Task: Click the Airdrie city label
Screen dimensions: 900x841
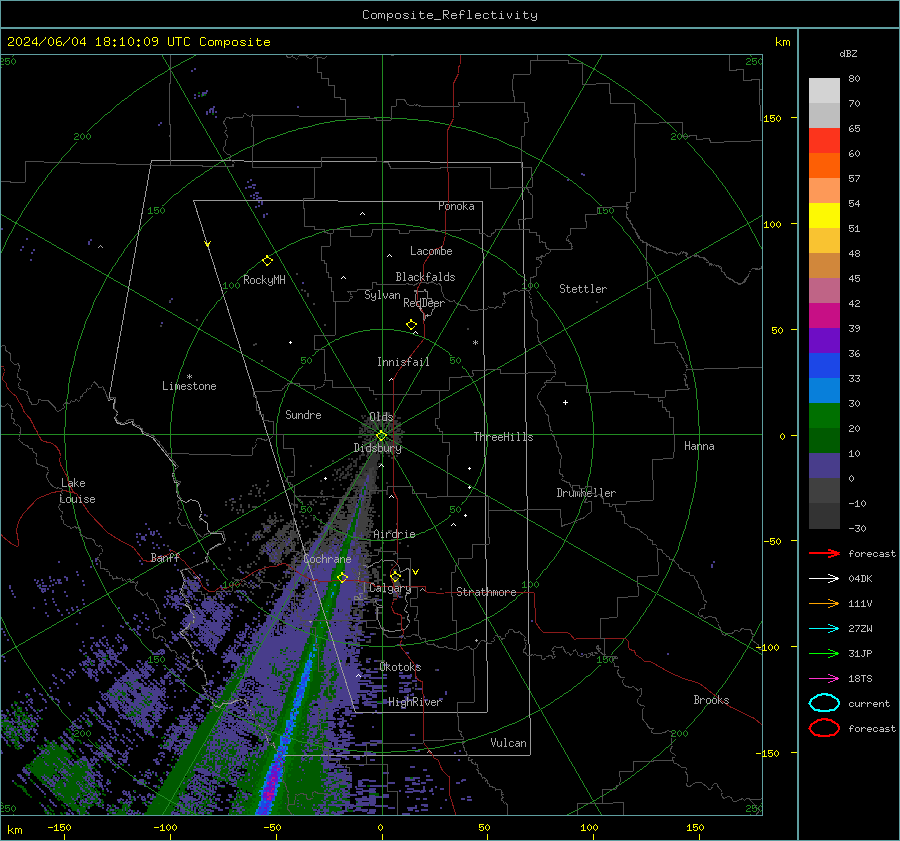Action: (x=394, y=534)
